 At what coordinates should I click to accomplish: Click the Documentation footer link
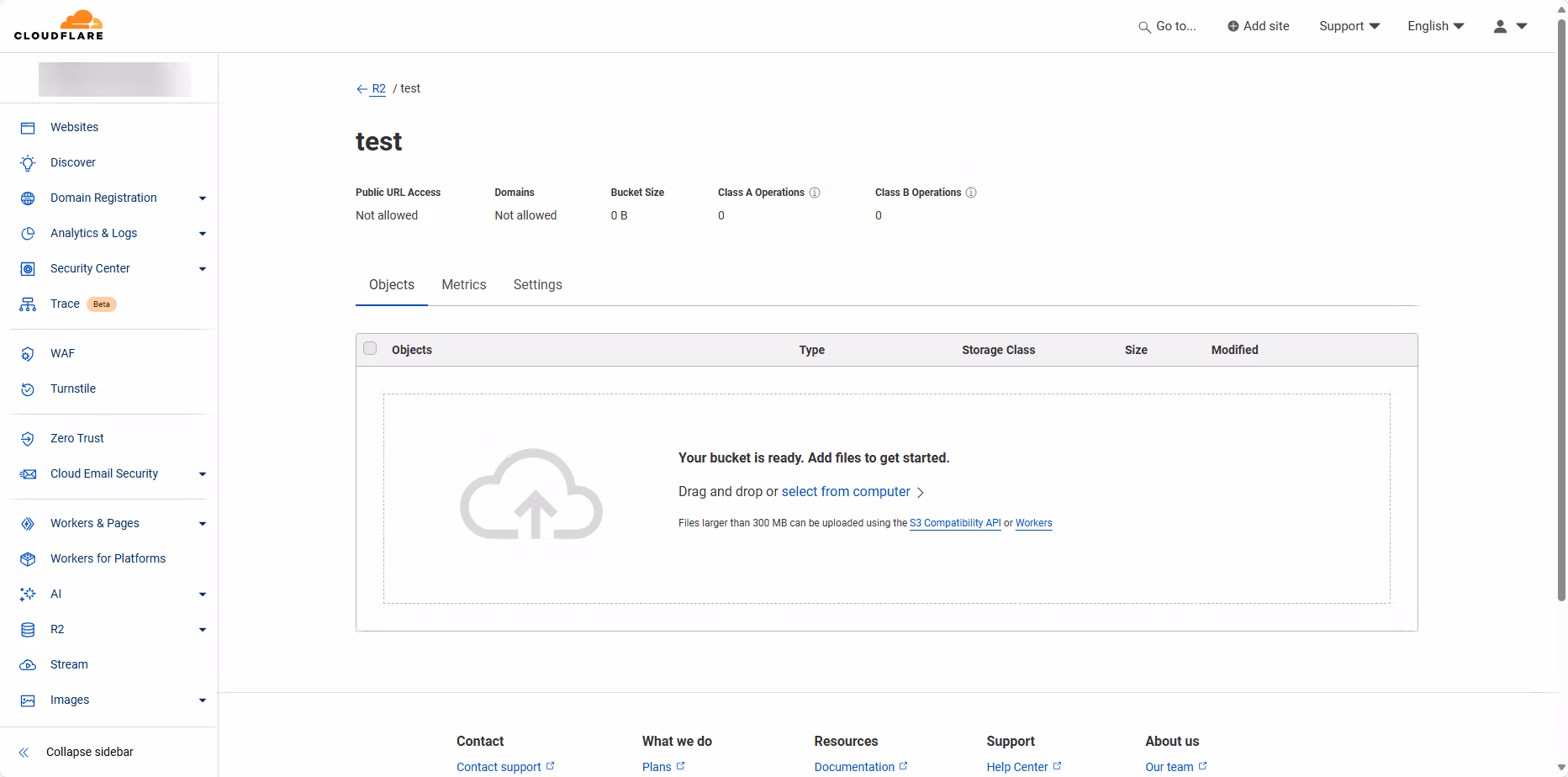[x=861, y=767]
